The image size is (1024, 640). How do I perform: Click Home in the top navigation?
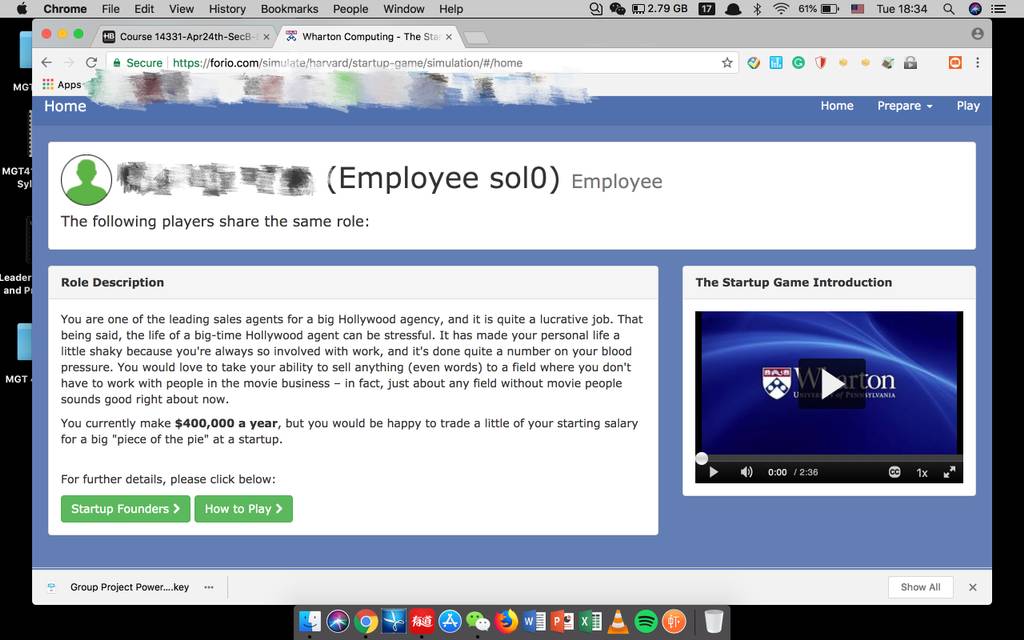837,106
